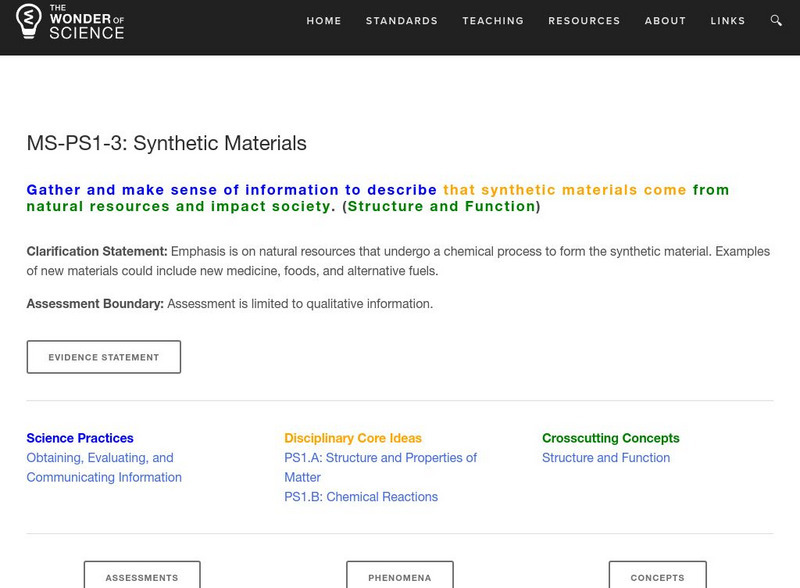This screenshot has width=800, height=588.
Task: Click the Disciplinary Core Ideas heading
Action: click(x=353, y=438)
